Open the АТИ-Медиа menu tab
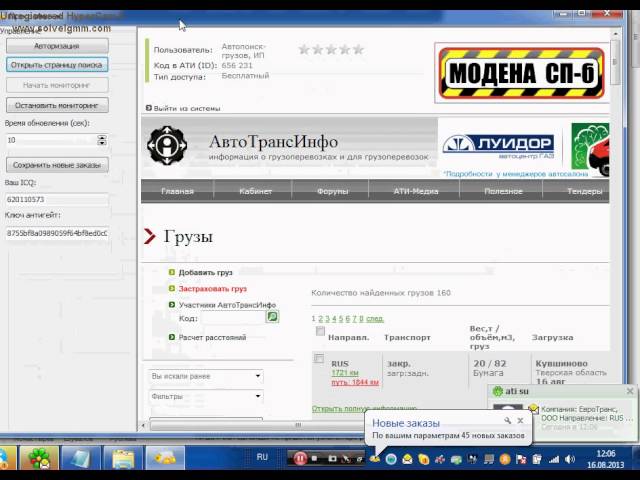640x480 pixels. pyautogui.click(x=416, y=191)
